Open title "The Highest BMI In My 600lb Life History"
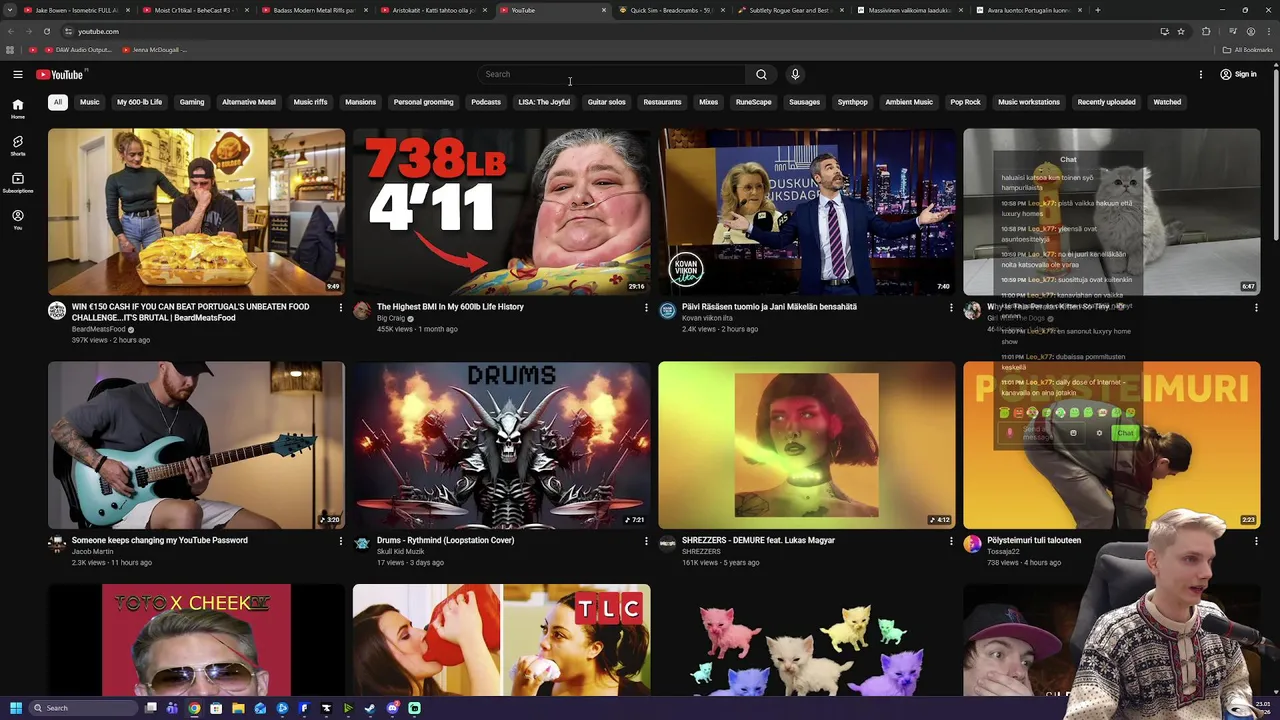Viewport: 1280px width, 720px height. coord(450,307)
